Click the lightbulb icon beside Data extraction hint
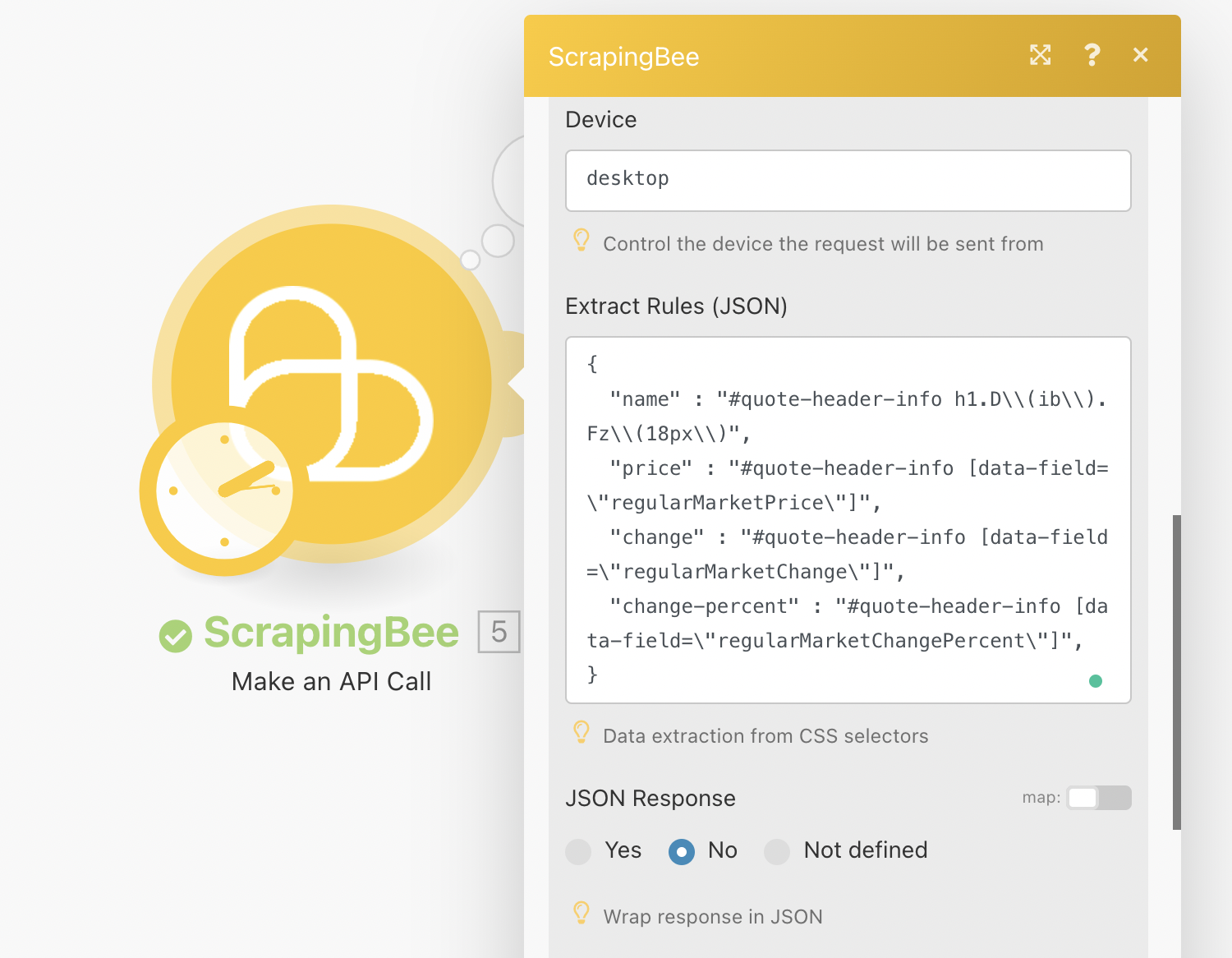Viewport: 1232px width, 958px height. pyautogui.click(x=582, y=733)
